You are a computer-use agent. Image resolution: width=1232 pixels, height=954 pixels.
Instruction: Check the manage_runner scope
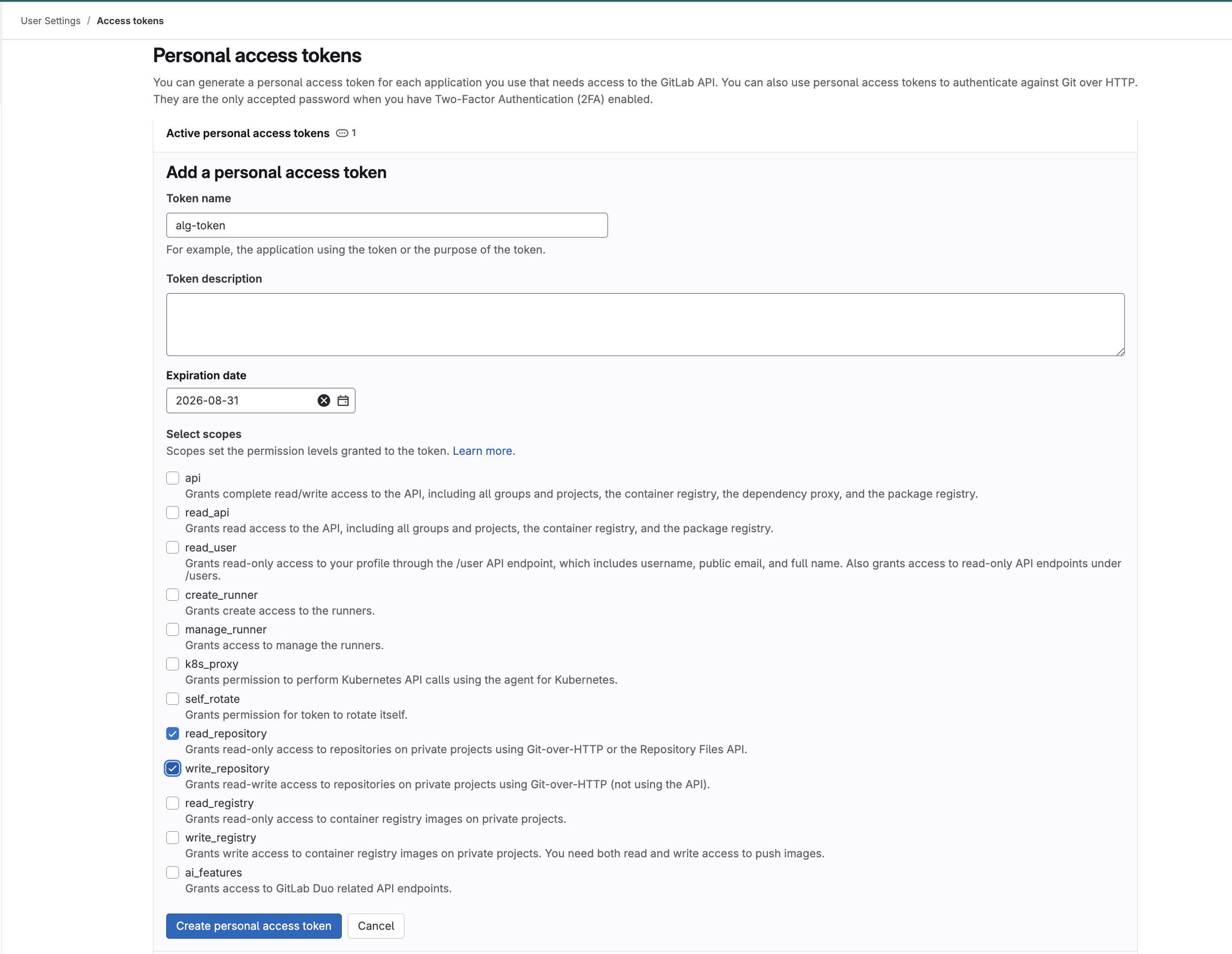point(173,629)
